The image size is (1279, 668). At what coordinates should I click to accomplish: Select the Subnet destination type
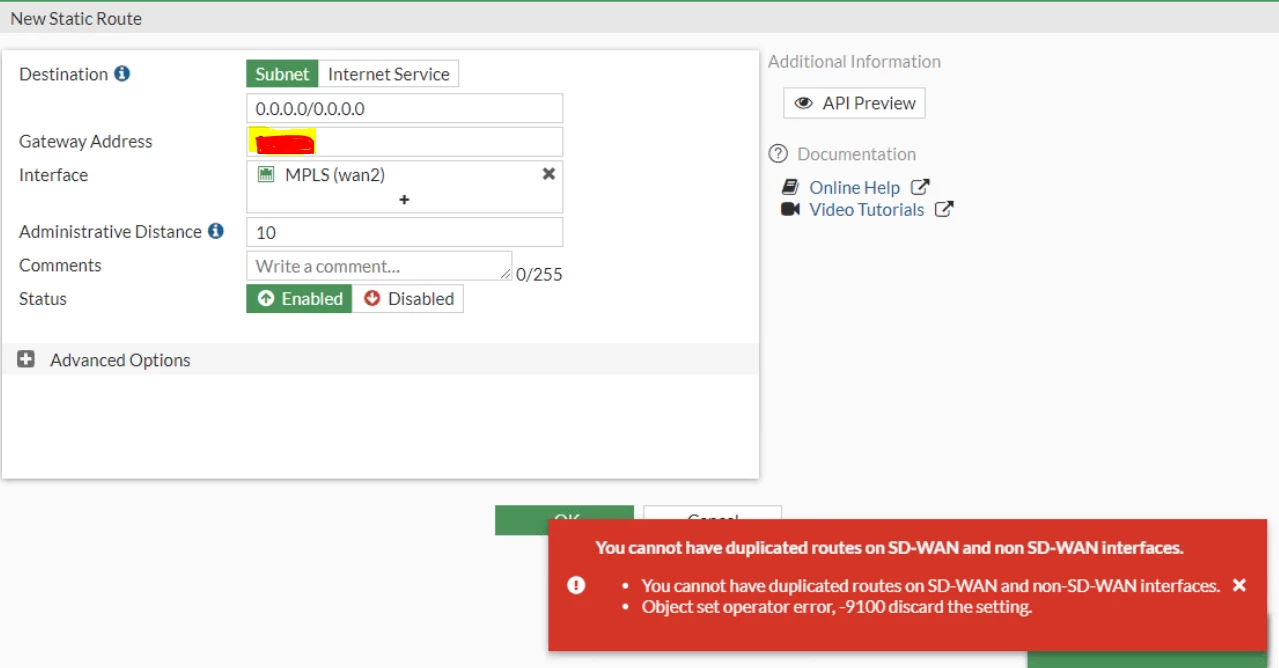tap(282, 74)
